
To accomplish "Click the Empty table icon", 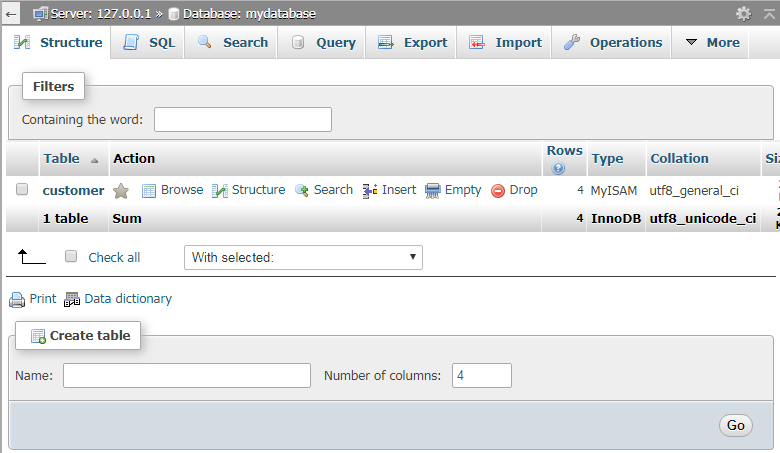I will [432, 190].
